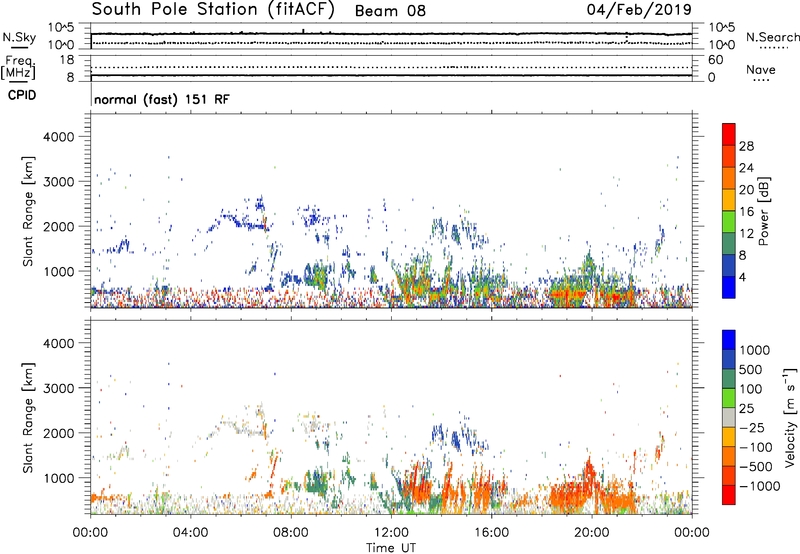
Task: Select the "-25" velocity scale label
Action: (752, 427)
